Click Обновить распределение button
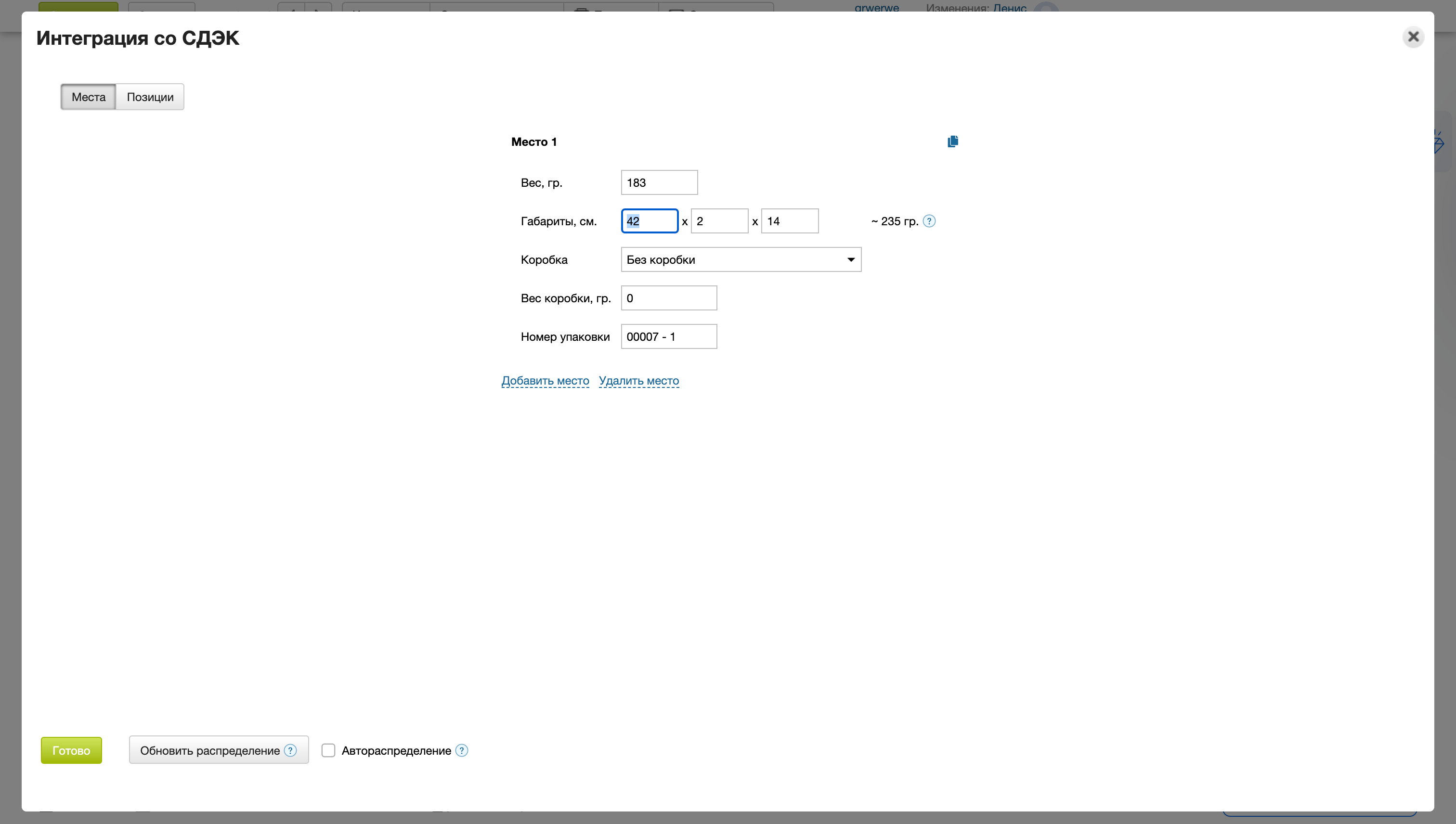Image resolution: width=1456 pixels, height=824 pixels. (x=209, y=750)
